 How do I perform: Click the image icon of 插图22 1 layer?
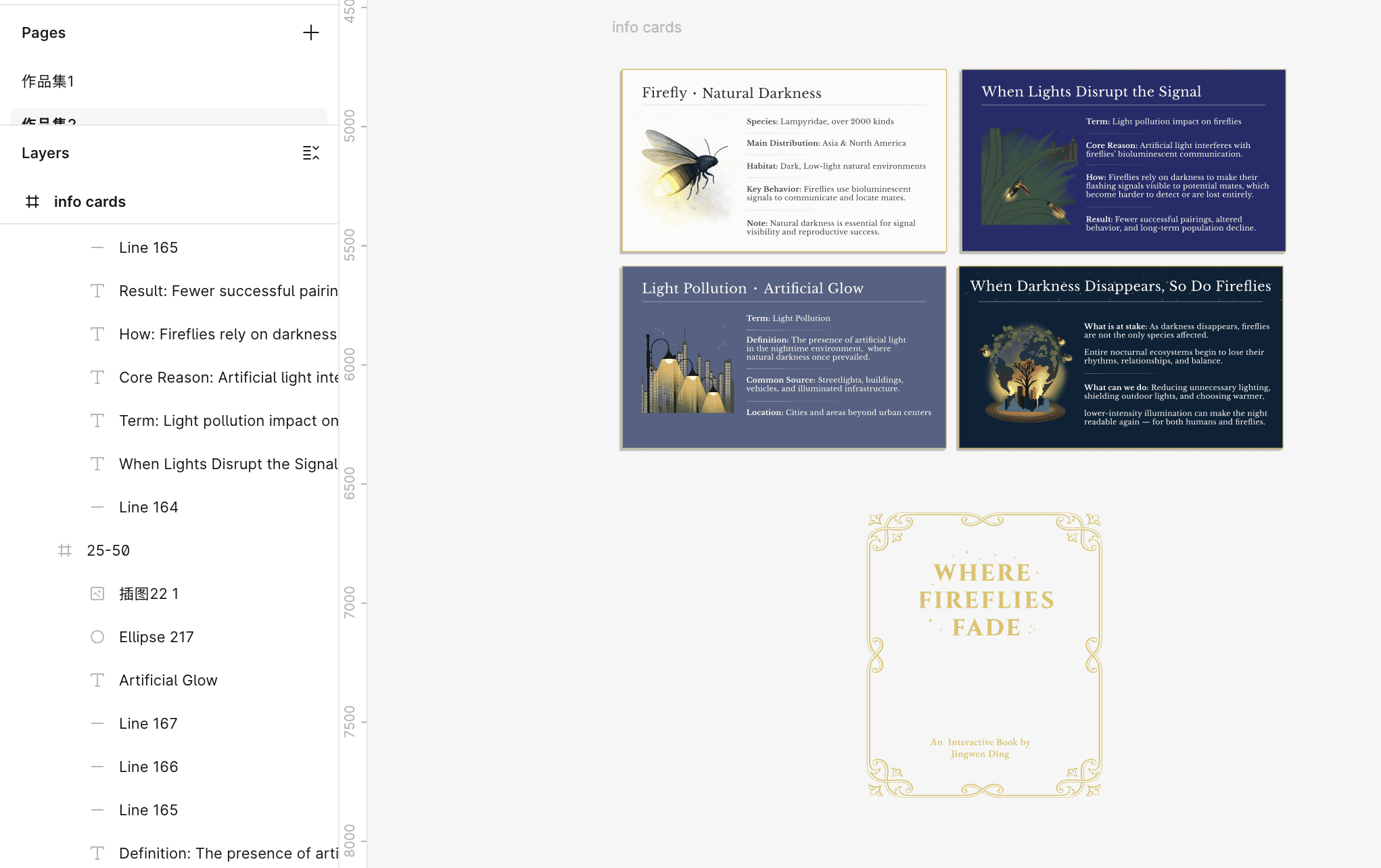(x=97, y=594)
